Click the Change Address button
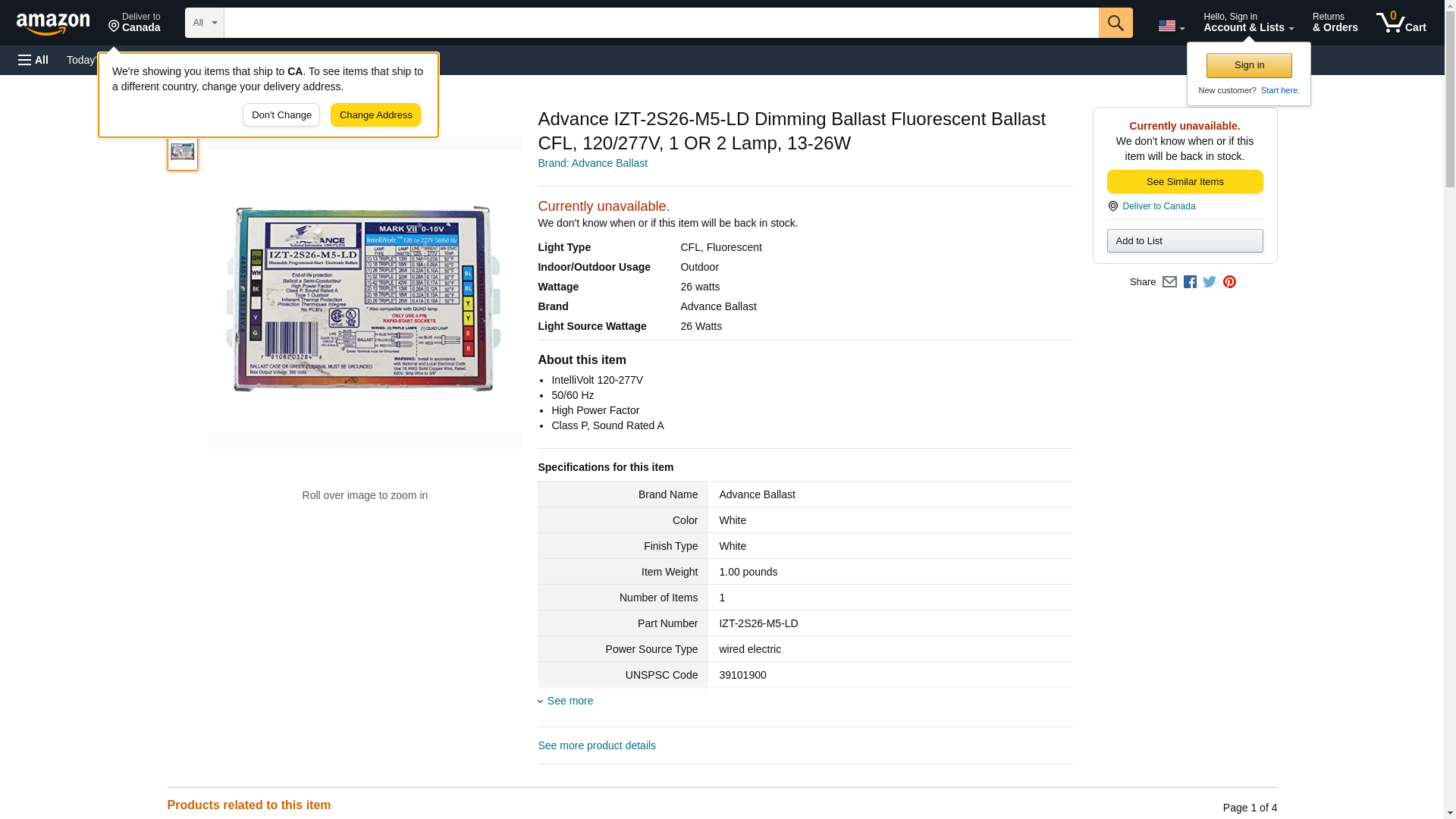 (x=375, y=115)
